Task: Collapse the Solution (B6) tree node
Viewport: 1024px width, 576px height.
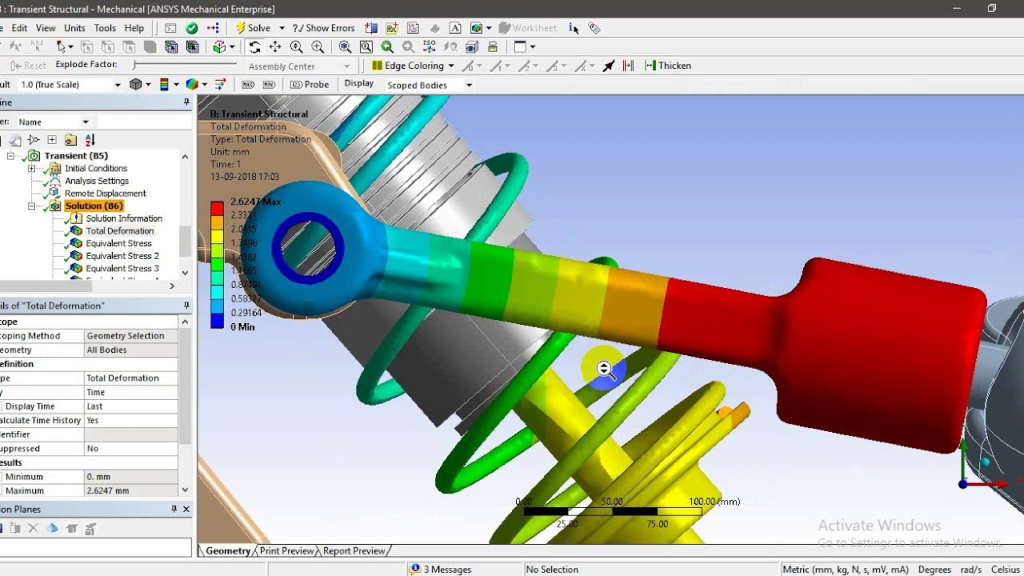Action: pos(32,206)
